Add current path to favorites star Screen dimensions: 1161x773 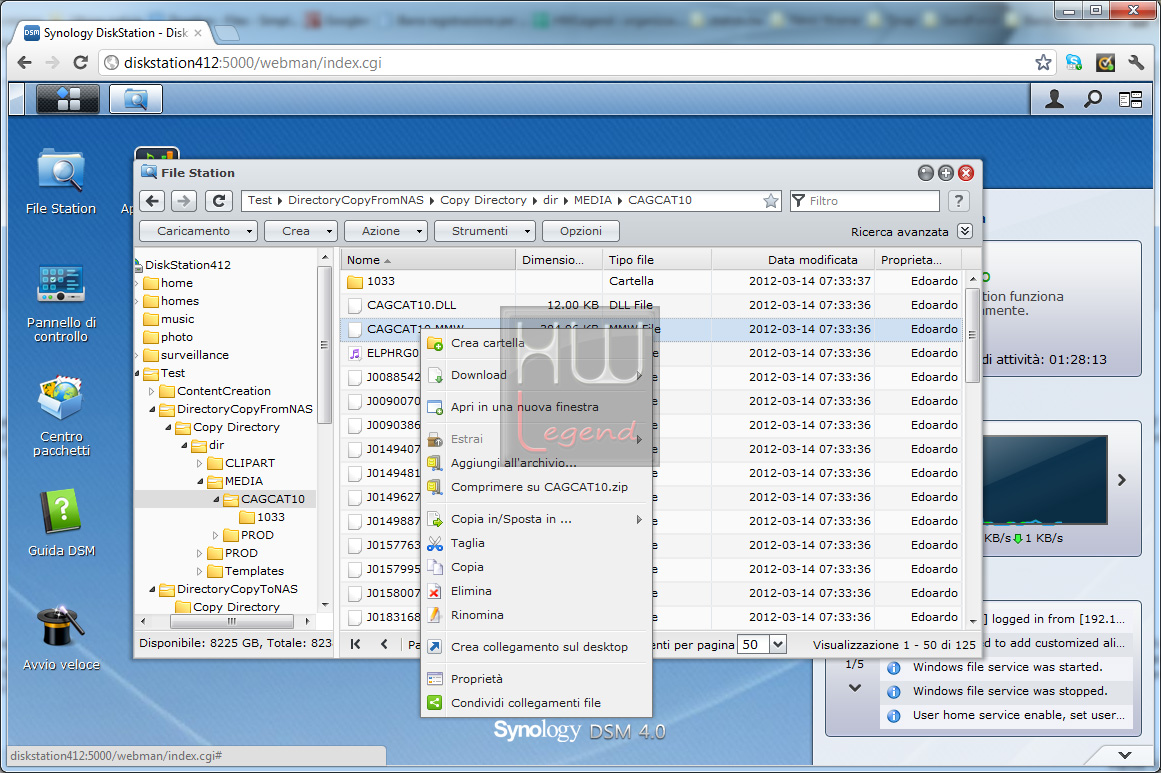tap(771, 201)
